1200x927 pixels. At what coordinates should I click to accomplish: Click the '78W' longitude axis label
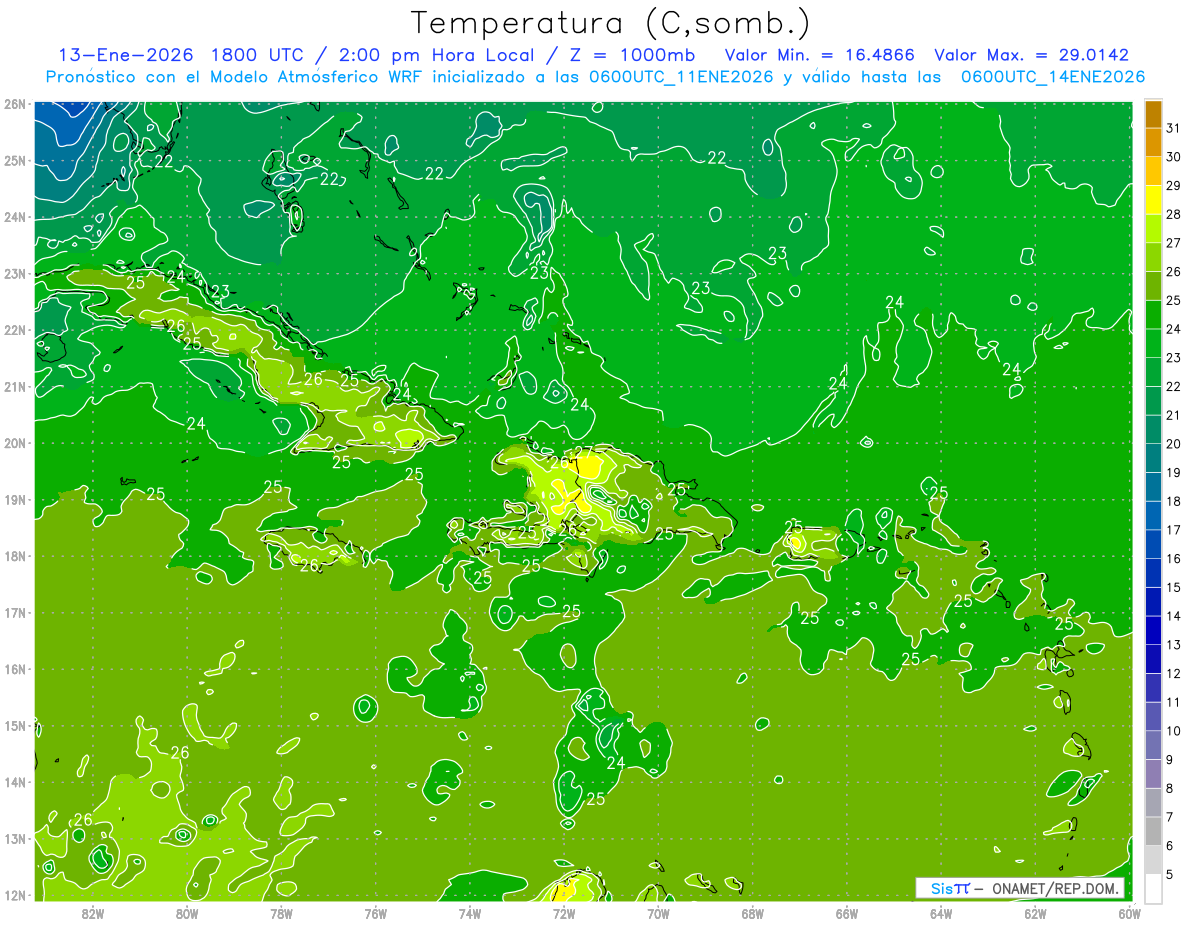tap(281, 913)
